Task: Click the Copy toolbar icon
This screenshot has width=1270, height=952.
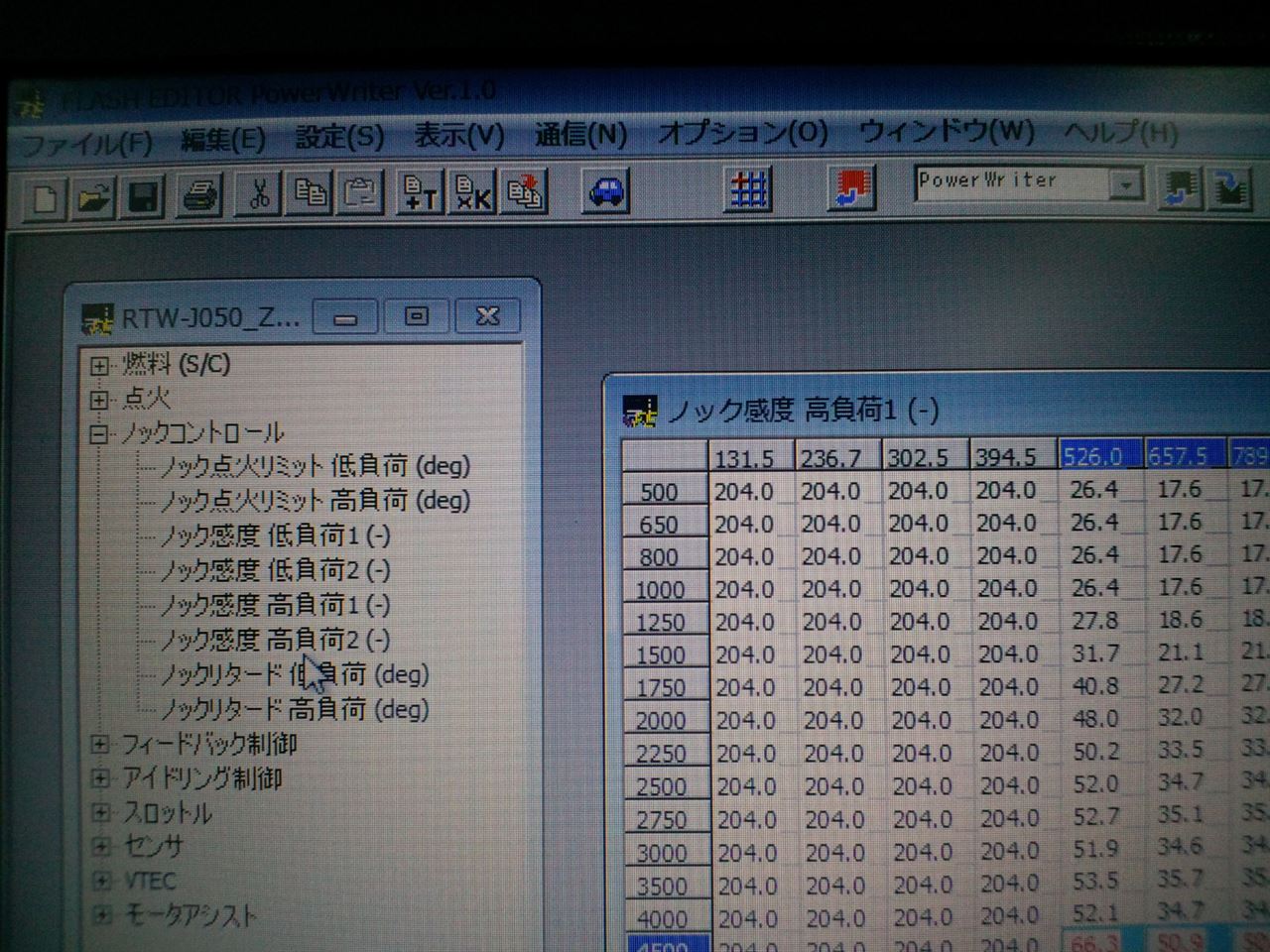Action: tap(310, 192)
